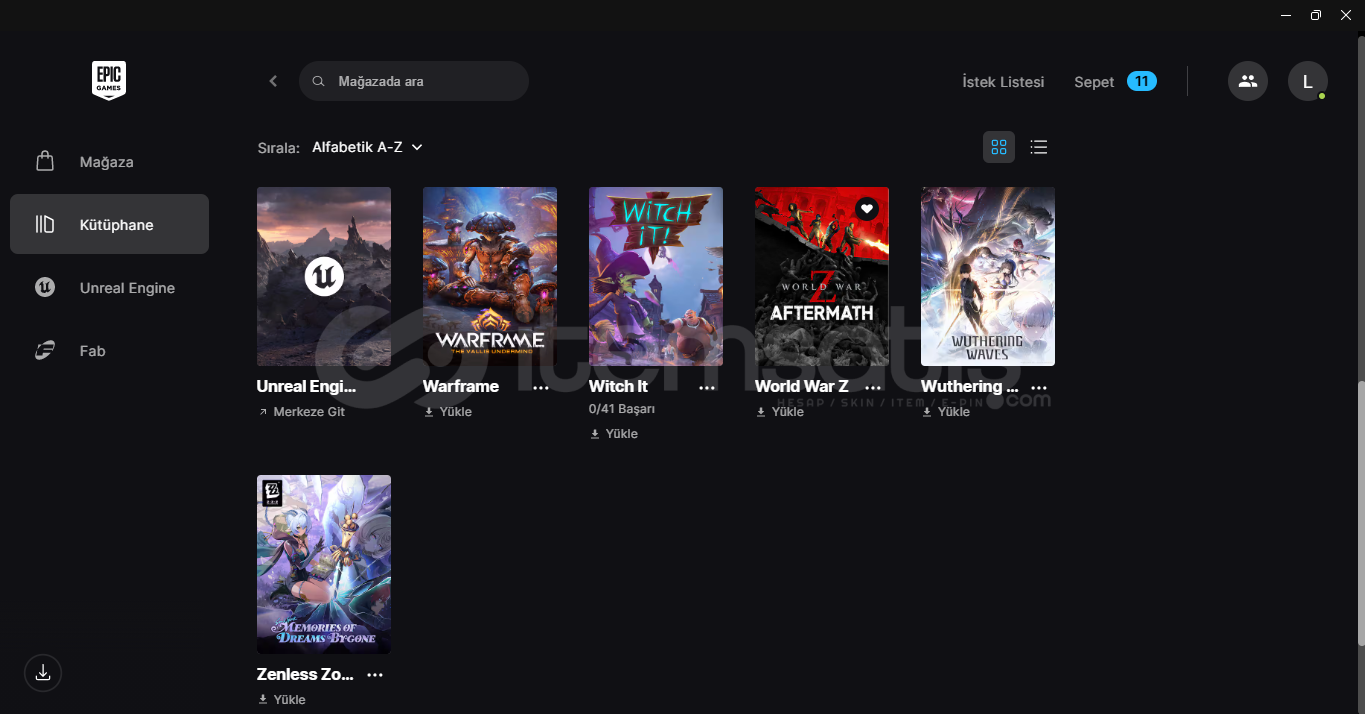Click the Zenless Zo... title text
The width and height of the screenshot is (1365, 714).
(x=305, y=674)
